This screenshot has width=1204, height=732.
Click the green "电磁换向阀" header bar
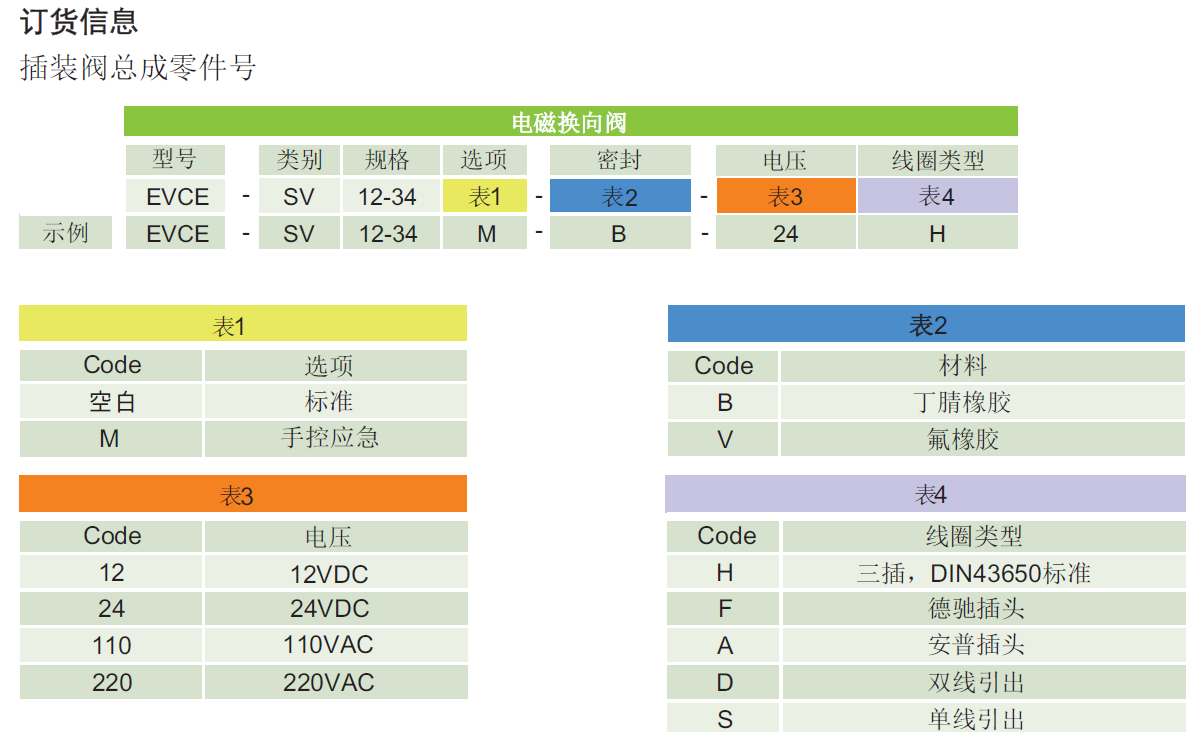coord(570,122)
